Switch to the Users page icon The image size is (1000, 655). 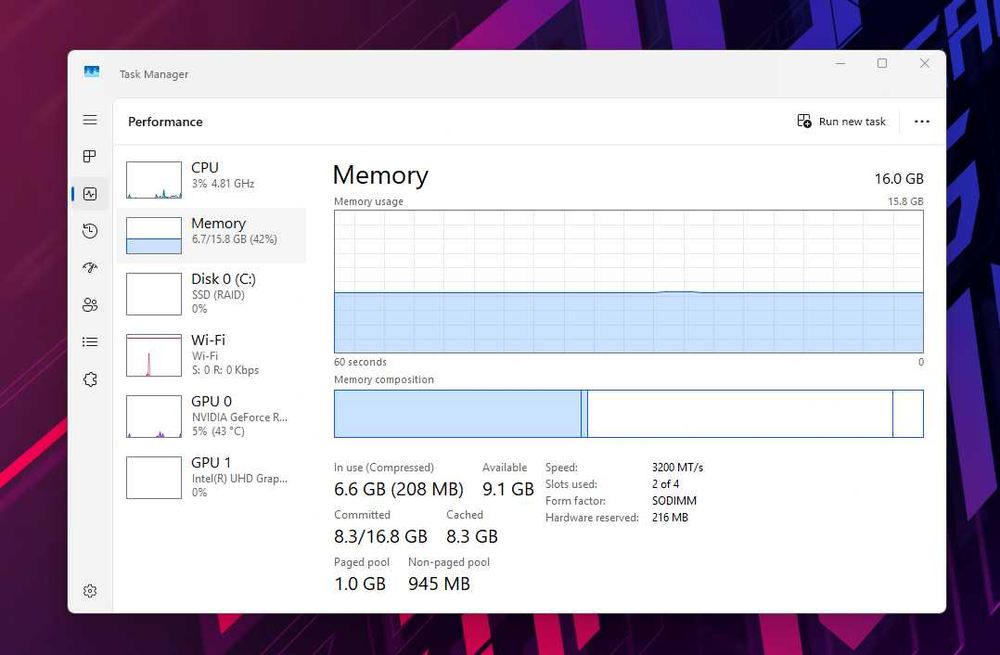pos(90,305)
